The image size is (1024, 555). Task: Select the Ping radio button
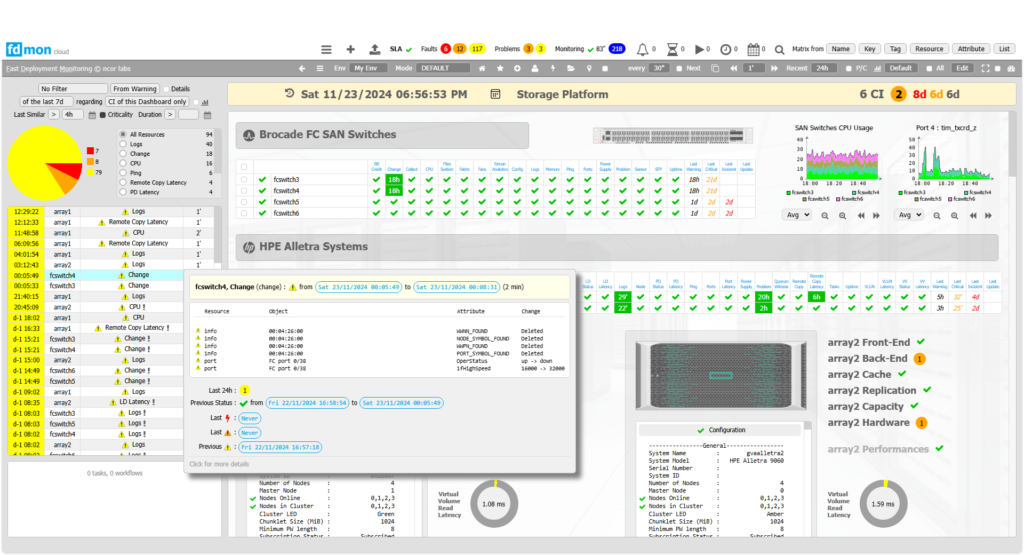pyautogui.click(x=123, y=173)
